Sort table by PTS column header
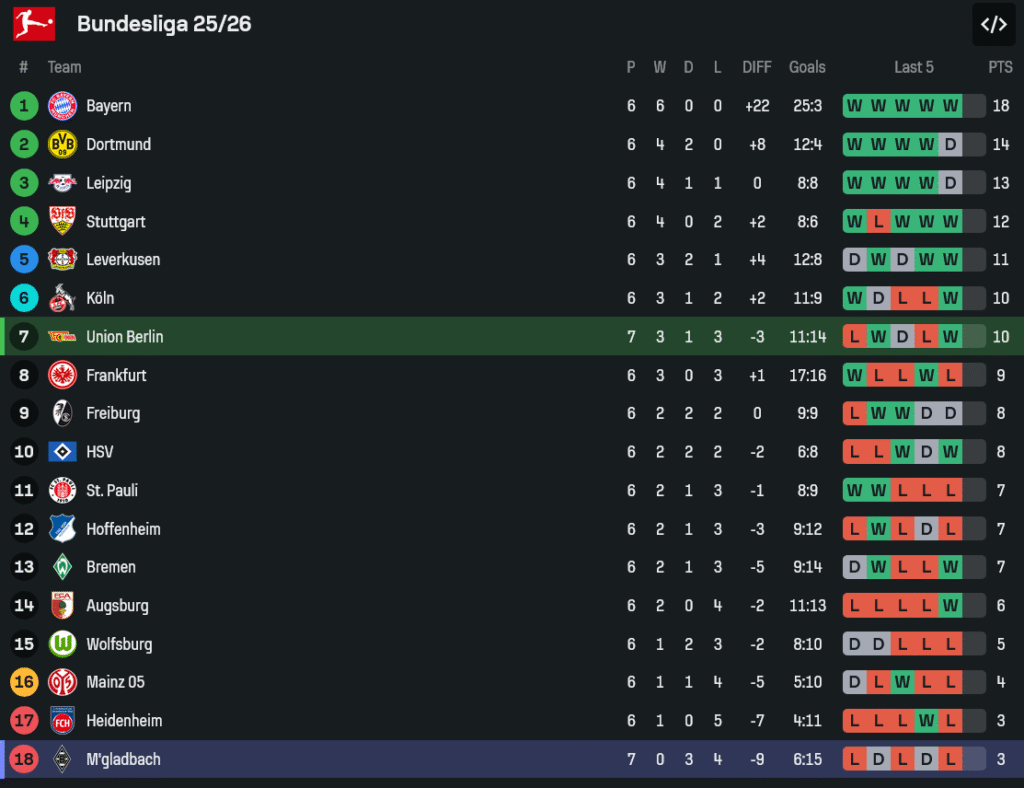 tap(1000, 67)
